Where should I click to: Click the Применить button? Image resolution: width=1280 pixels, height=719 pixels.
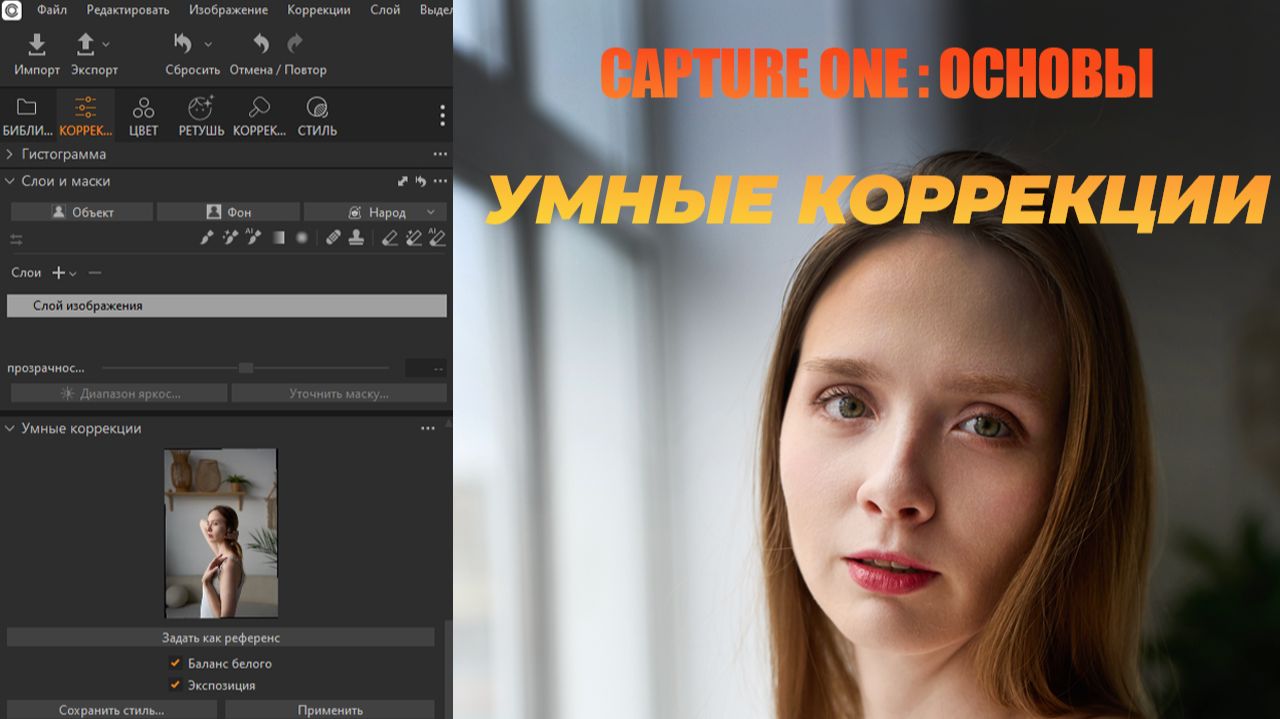click(330, 709)
